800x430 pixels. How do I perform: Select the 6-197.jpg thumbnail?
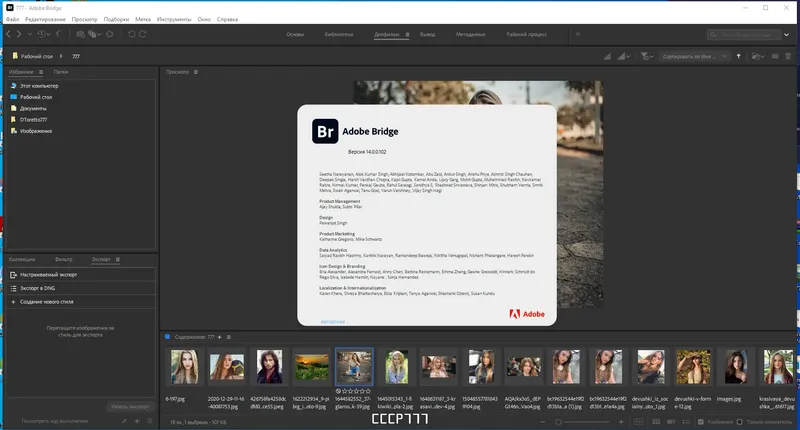pyautogui.click(x=184, y=367)
